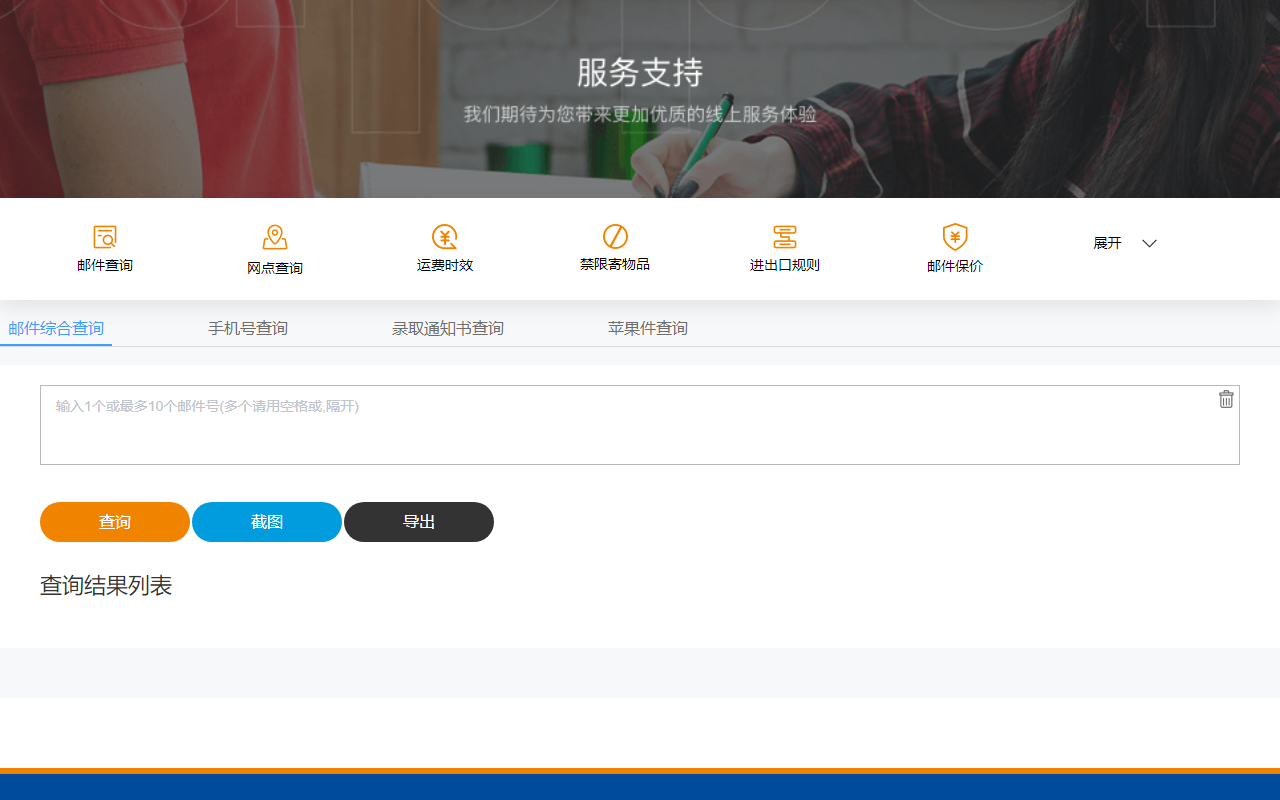Click the shield icon above 邮件保价
Screen dimensions: 1280x800
click(954, 237)
